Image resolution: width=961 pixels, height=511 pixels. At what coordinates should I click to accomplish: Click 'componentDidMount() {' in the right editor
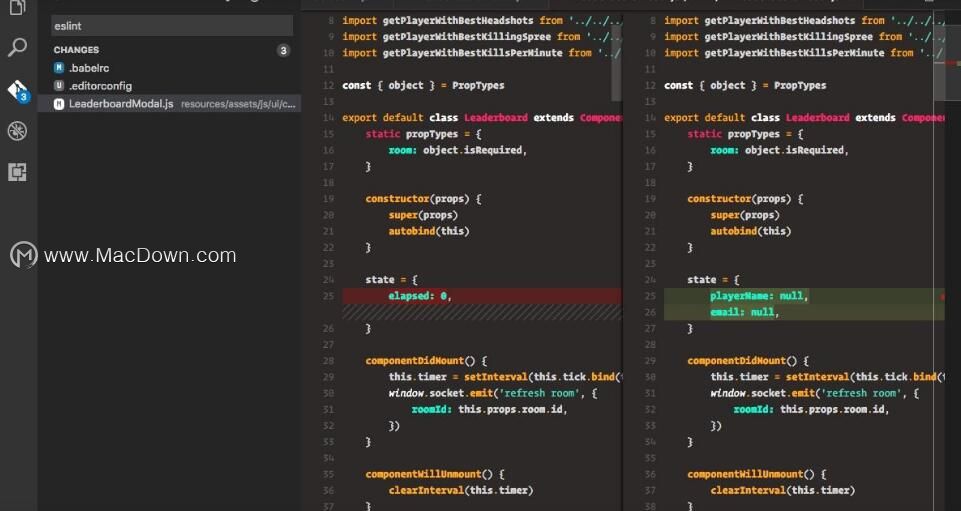748,361
